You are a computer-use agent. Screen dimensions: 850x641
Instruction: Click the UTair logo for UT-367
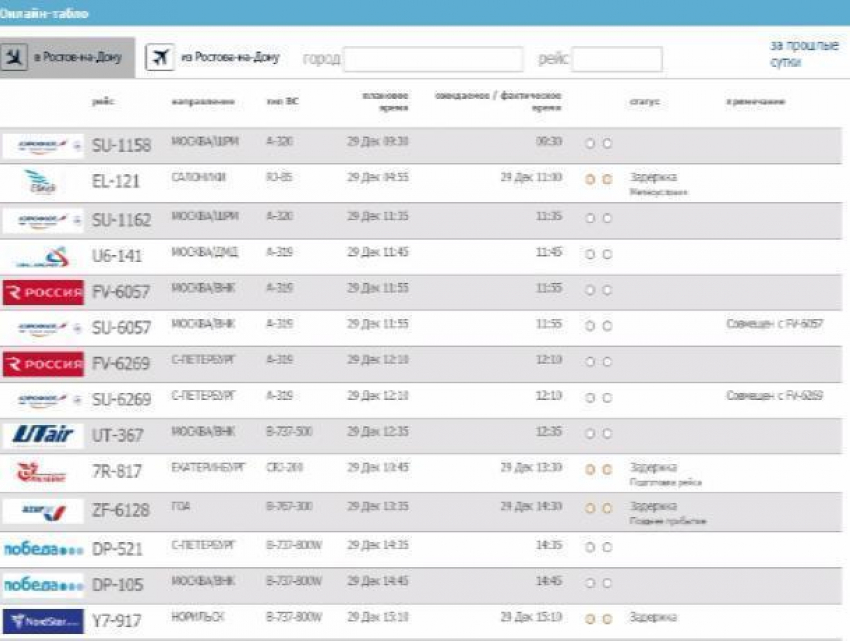tap(43, 435)
